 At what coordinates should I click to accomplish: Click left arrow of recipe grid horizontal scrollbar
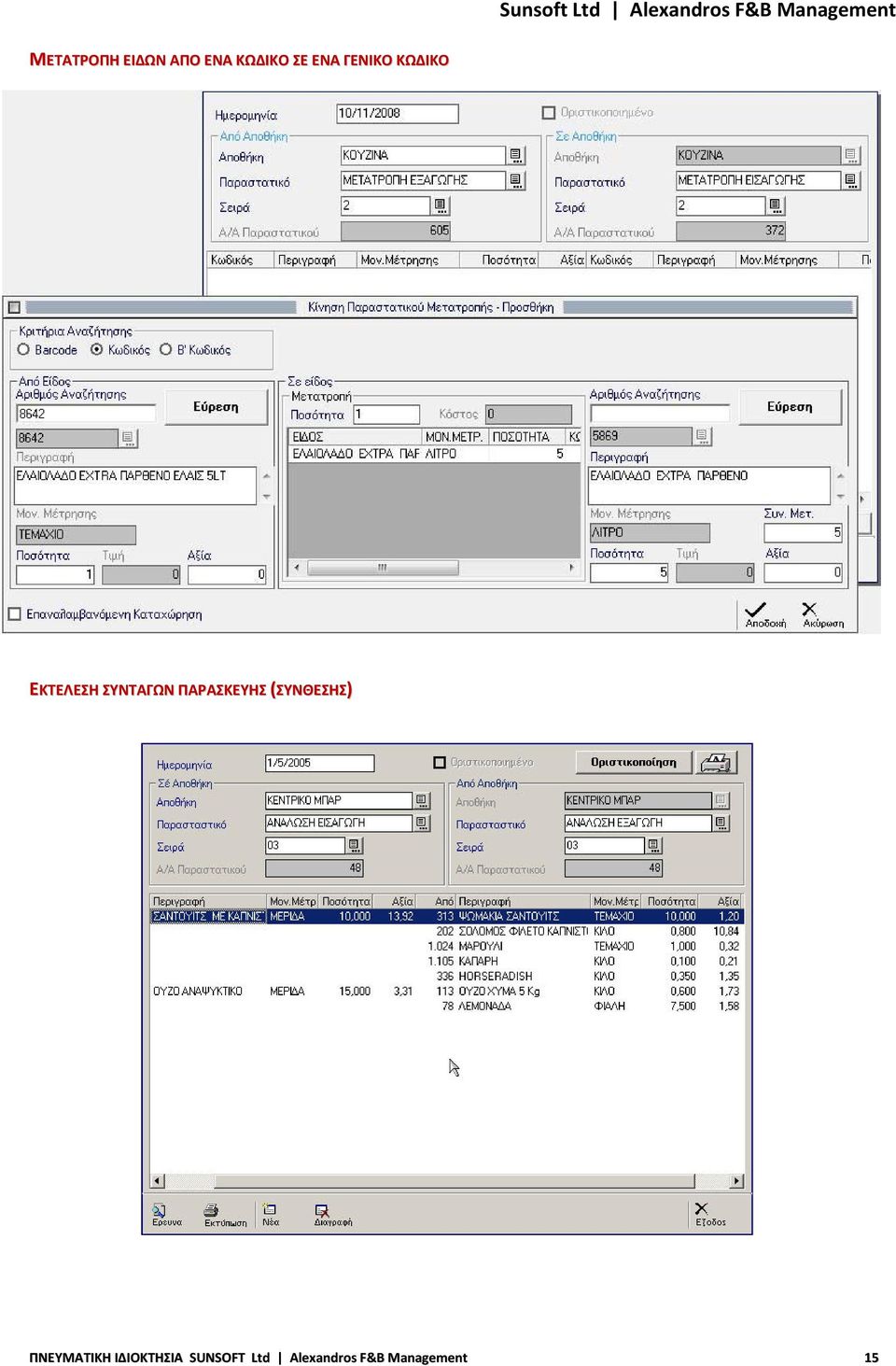158,1181
